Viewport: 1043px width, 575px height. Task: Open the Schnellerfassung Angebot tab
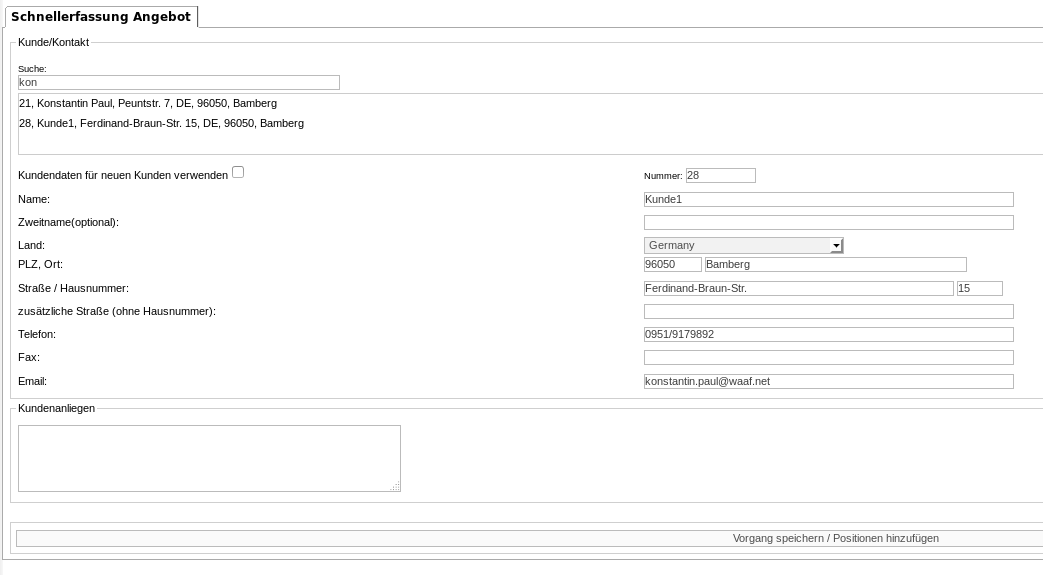tap(101, 17)
